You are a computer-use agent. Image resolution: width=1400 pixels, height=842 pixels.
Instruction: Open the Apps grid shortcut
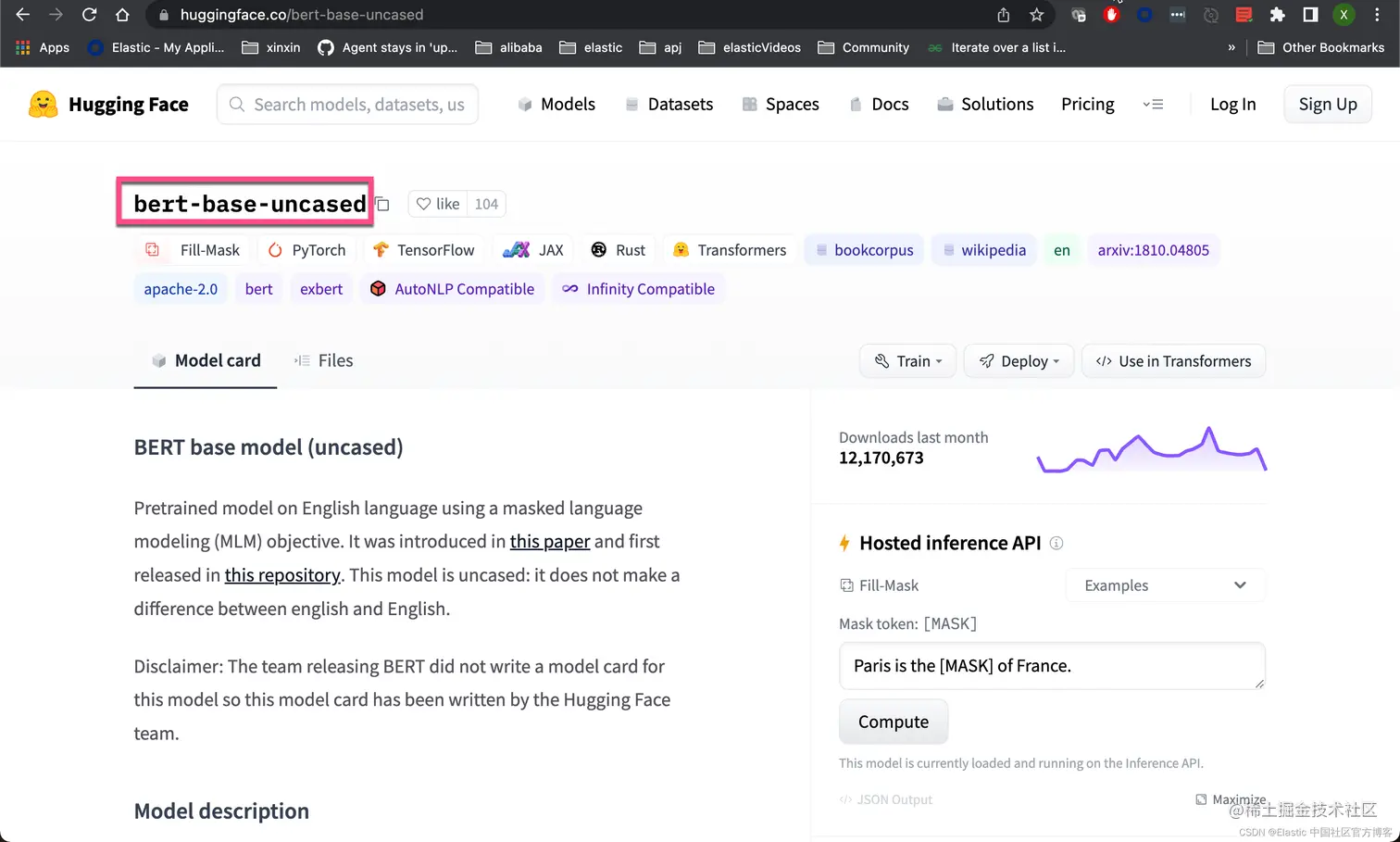pos(43,47)
